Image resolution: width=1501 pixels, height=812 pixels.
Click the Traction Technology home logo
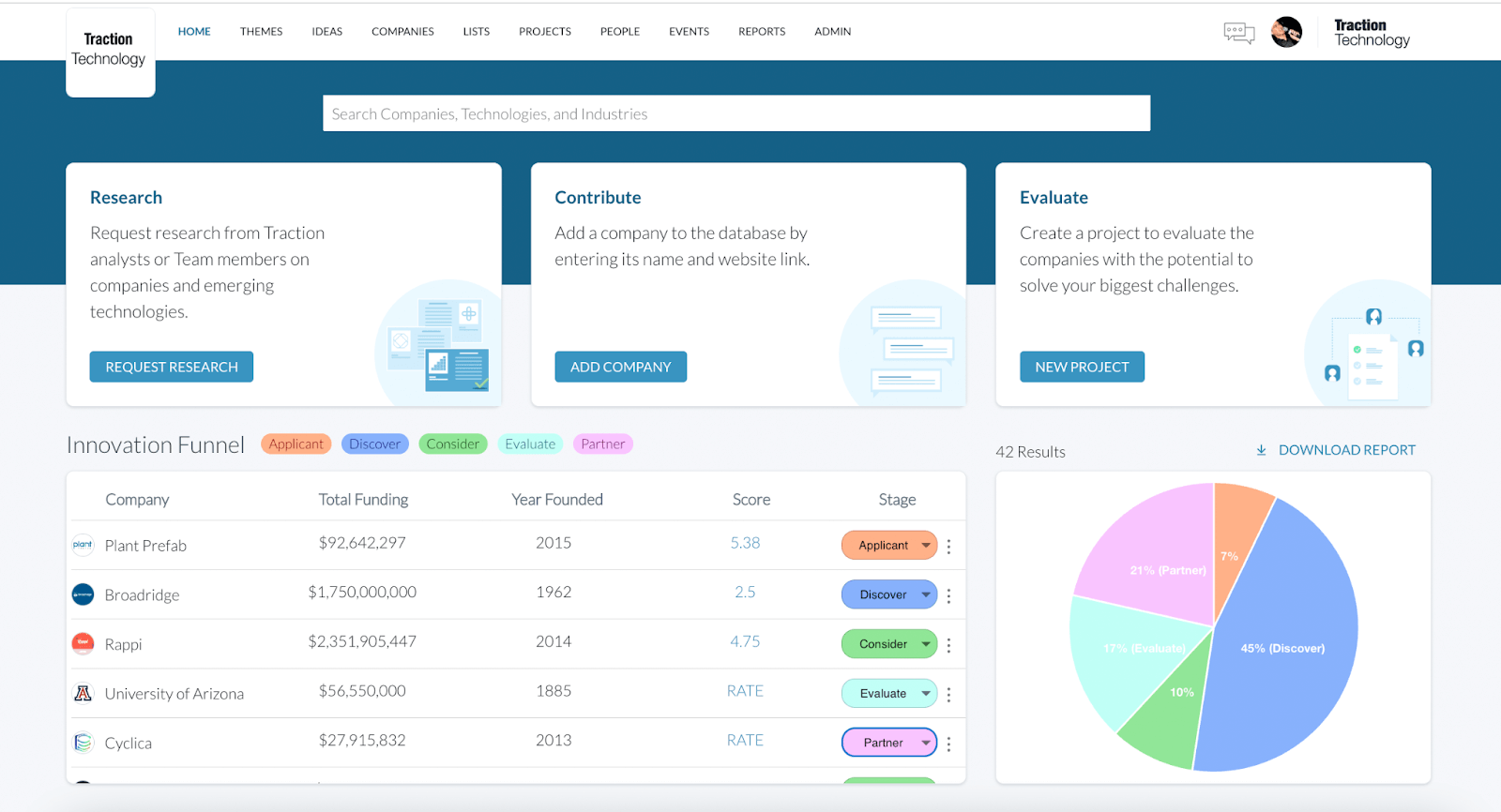click(110, 52)
